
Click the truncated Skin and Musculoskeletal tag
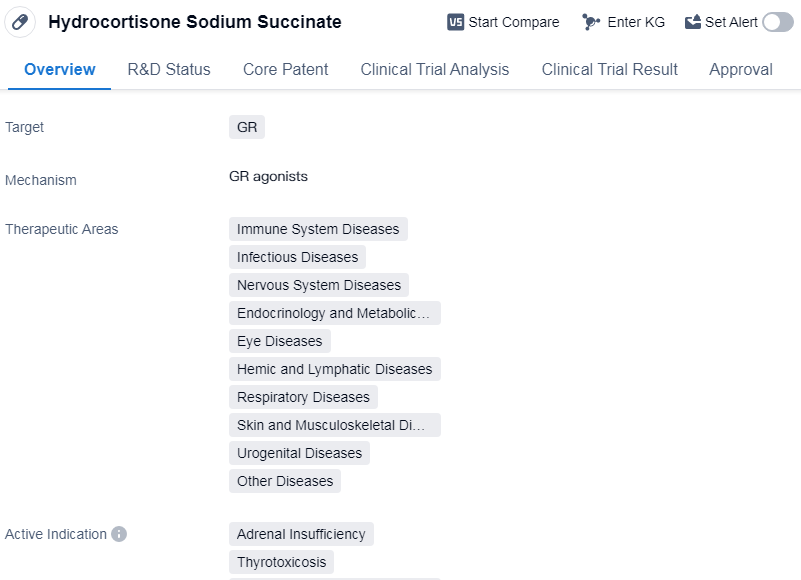point(334,425)
